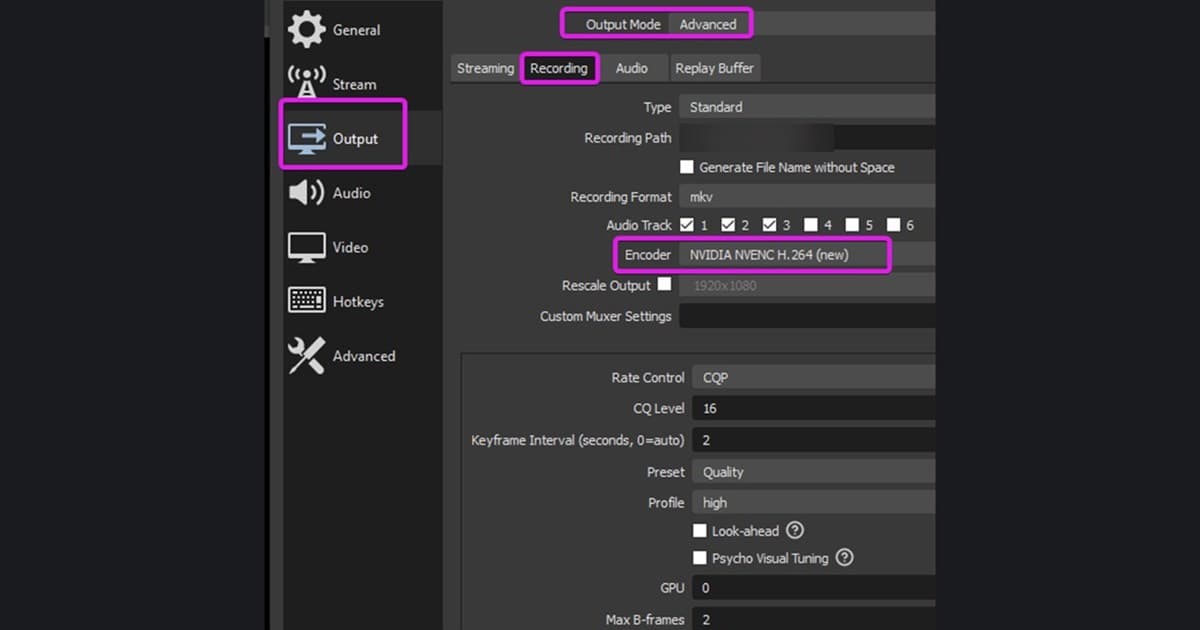Viewport: 1200px width, 630px height.
Task: Open the Preset dropdown showing Quality
Action: pos(814,472)
